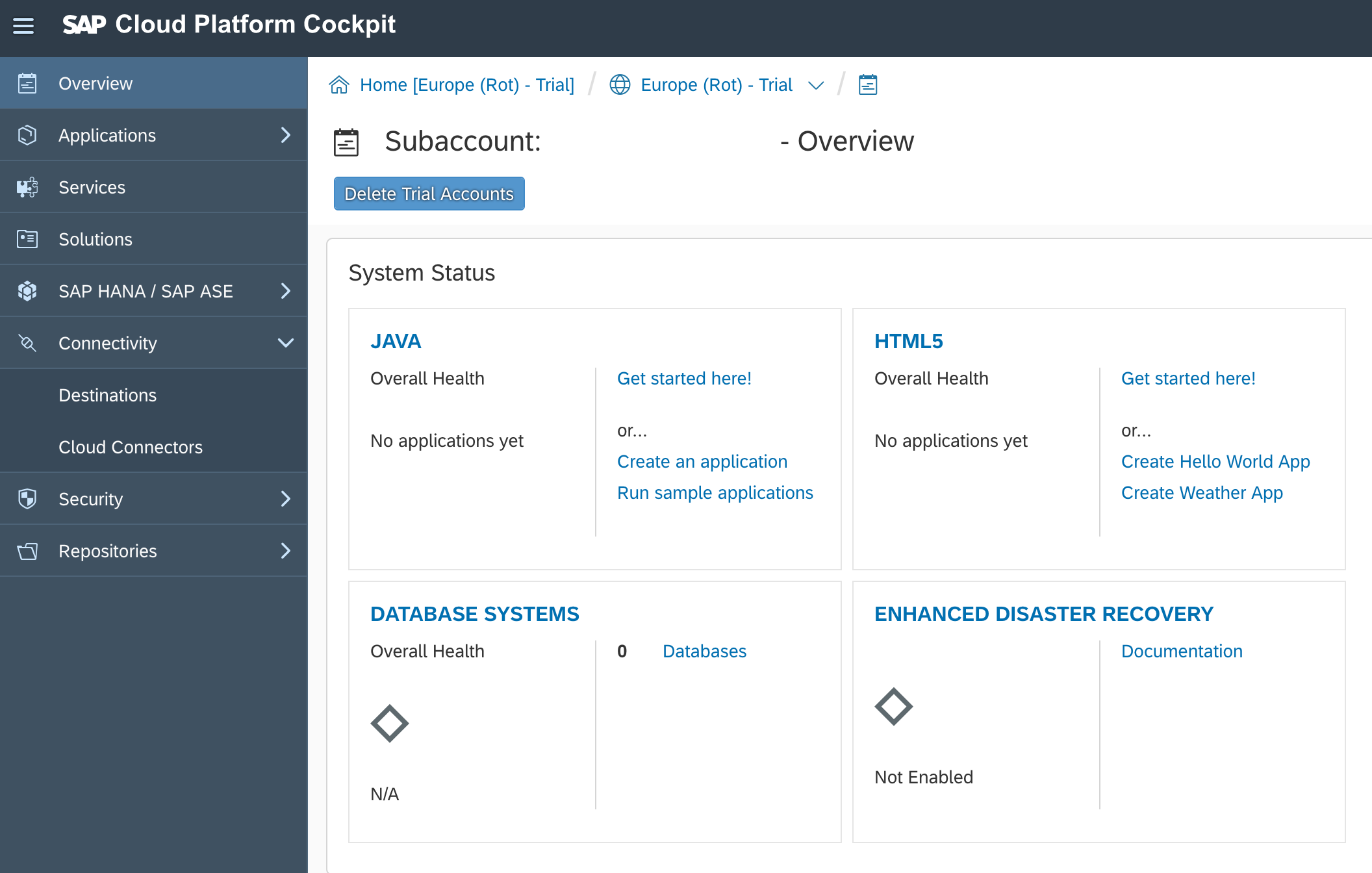Expand the Applications submenu chevron
Viewport: 1372px width, 873px height.
point(285,135)
